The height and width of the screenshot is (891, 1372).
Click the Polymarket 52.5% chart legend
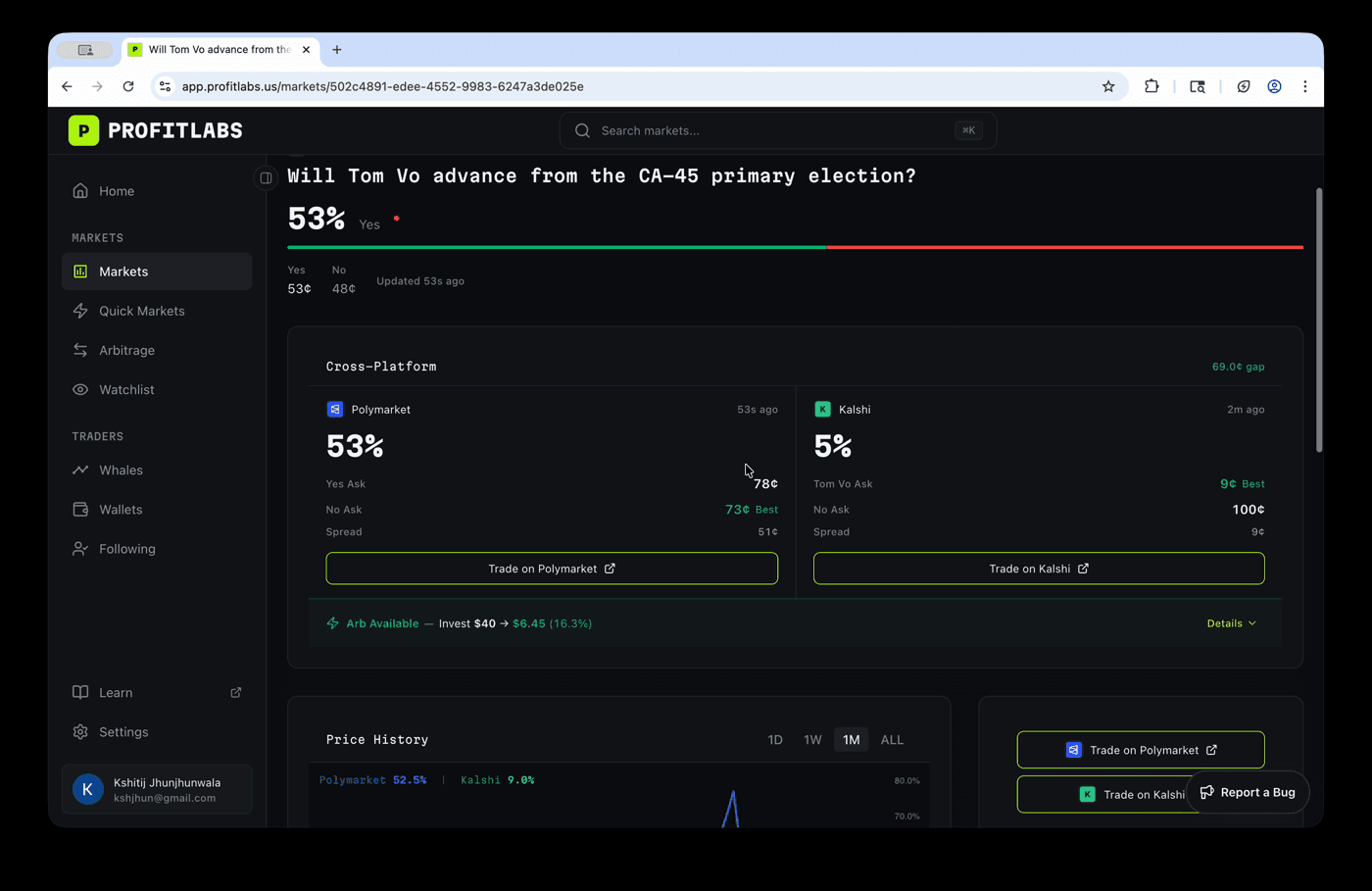click(372, 780)
